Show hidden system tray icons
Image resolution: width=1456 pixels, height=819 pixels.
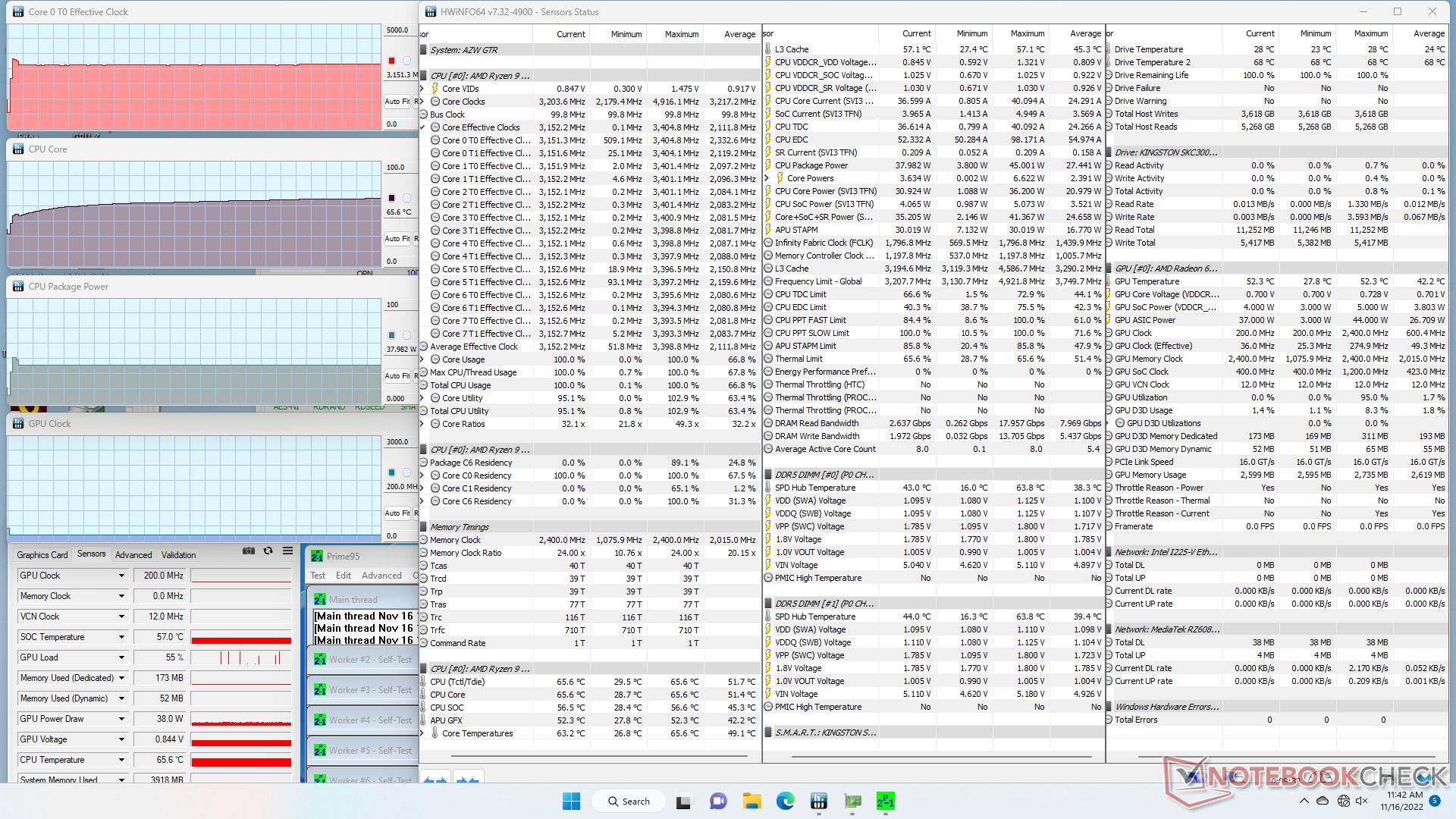1304,801
